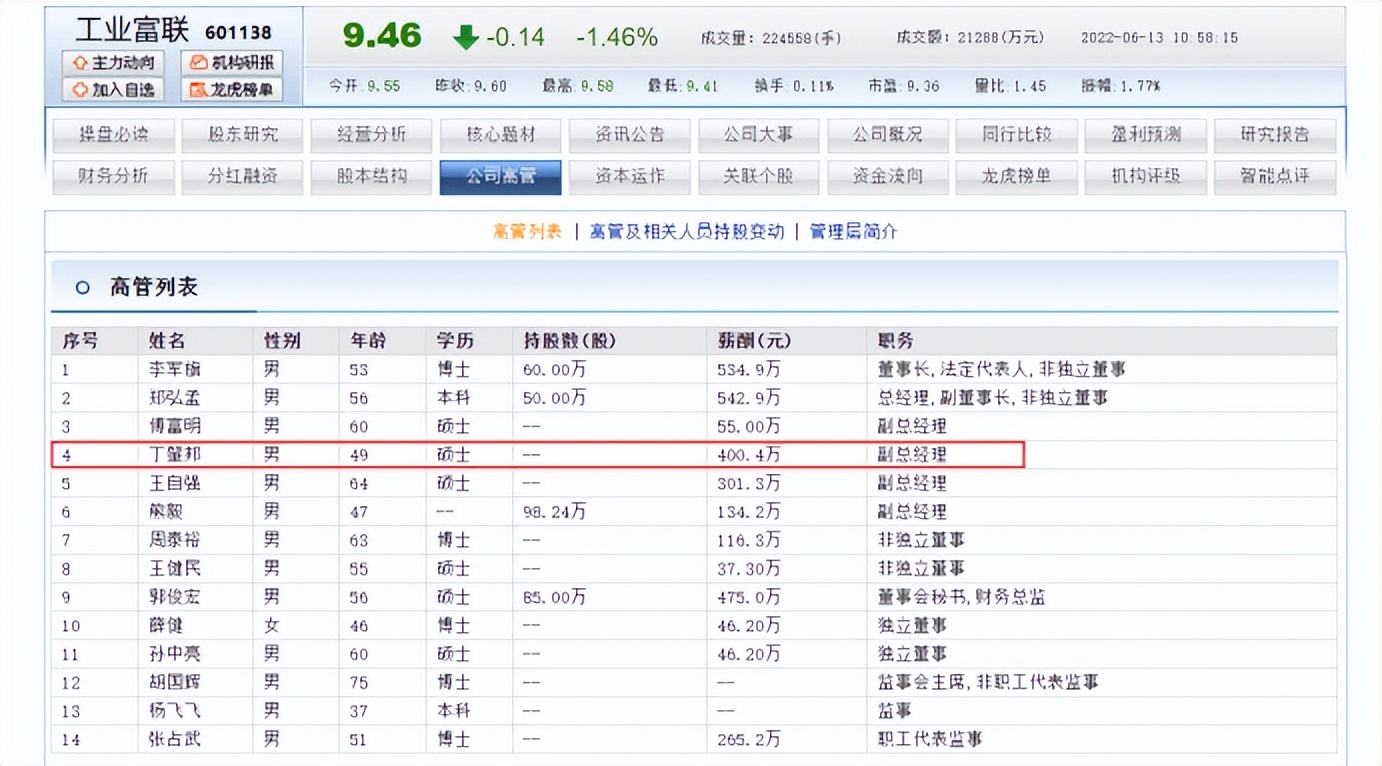Click the name 王自强
Viewport: 1382px width, 766px height.
[175, 483]
